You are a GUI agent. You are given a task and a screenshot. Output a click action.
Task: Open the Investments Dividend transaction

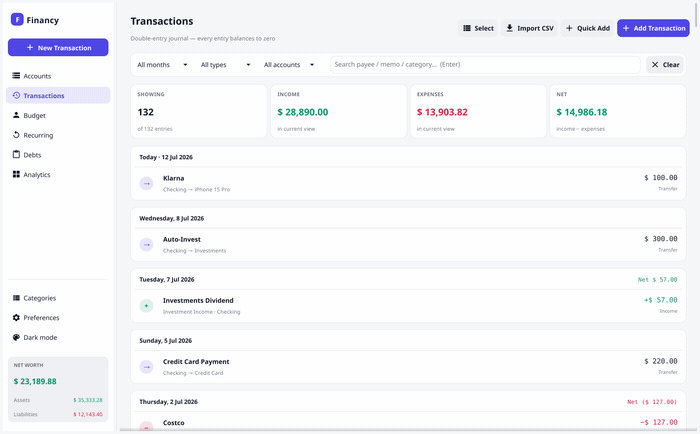[408, 306]
